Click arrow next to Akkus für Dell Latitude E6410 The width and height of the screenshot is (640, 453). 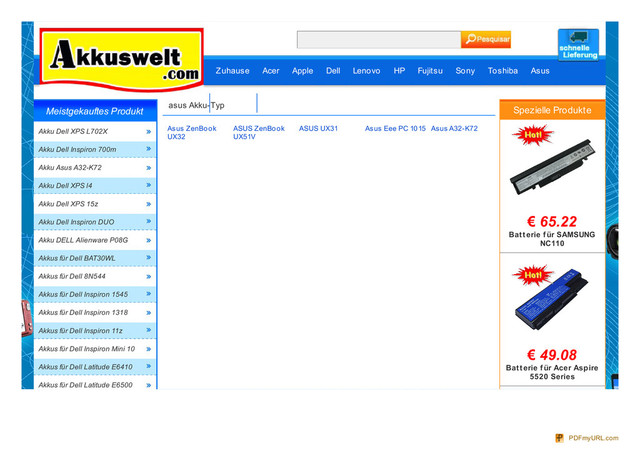click(x=149, y=366)
